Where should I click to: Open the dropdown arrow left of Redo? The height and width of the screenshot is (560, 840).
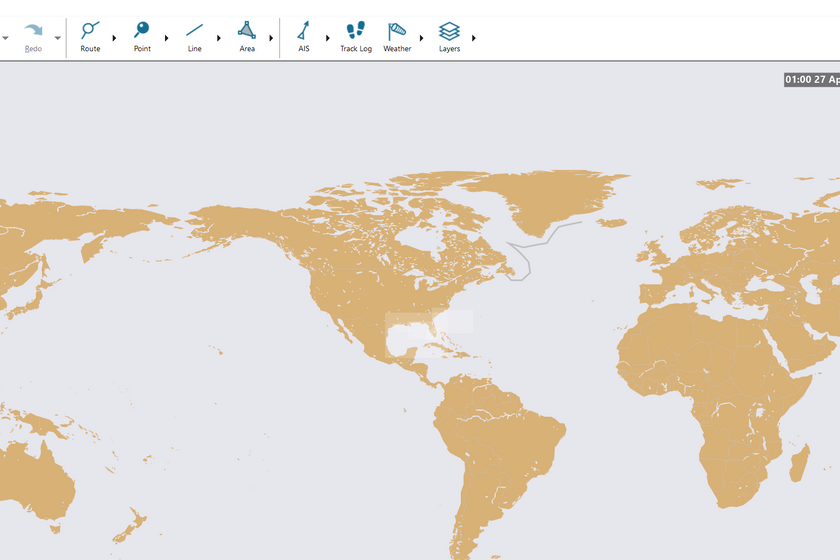click(x=5, y=38)
